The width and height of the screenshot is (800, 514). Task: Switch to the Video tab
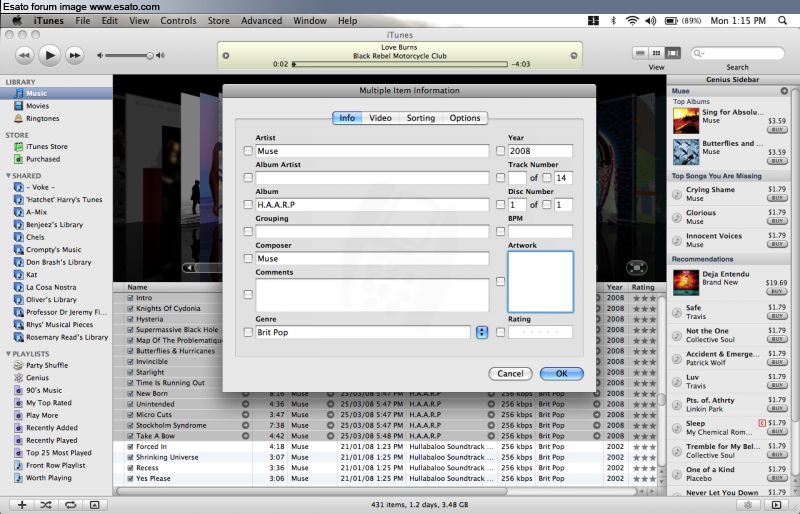pos(380,118)
